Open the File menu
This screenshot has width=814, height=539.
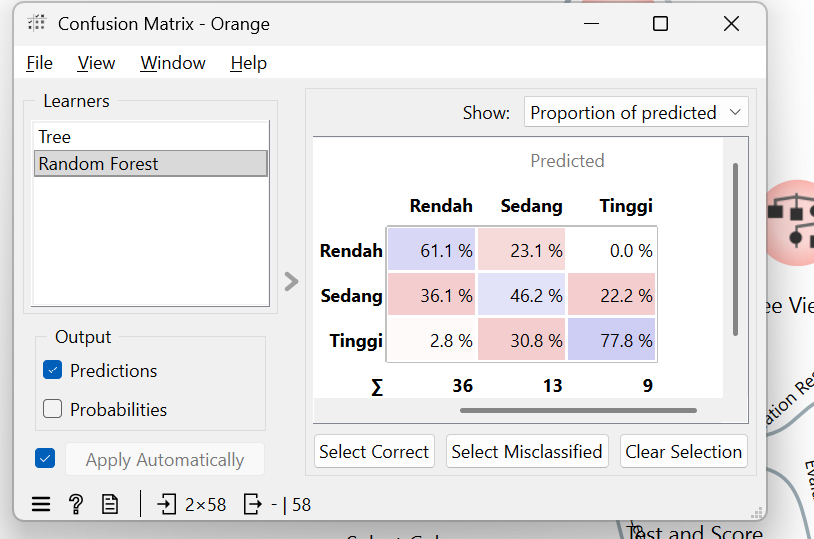pyautogui.click(x=39, y=63)
